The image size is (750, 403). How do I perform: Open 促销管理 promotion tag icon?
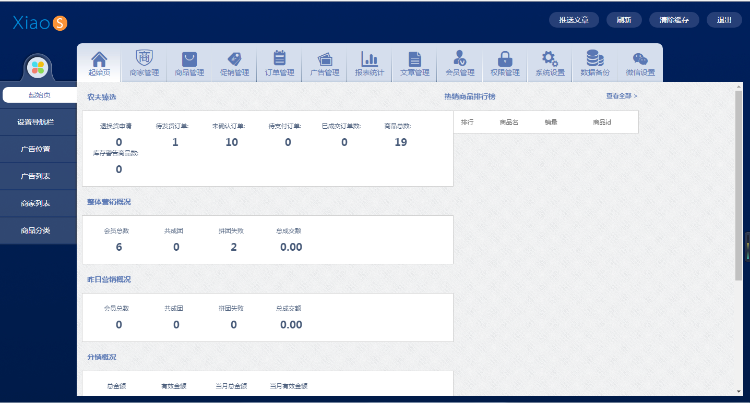pos(234,62)
